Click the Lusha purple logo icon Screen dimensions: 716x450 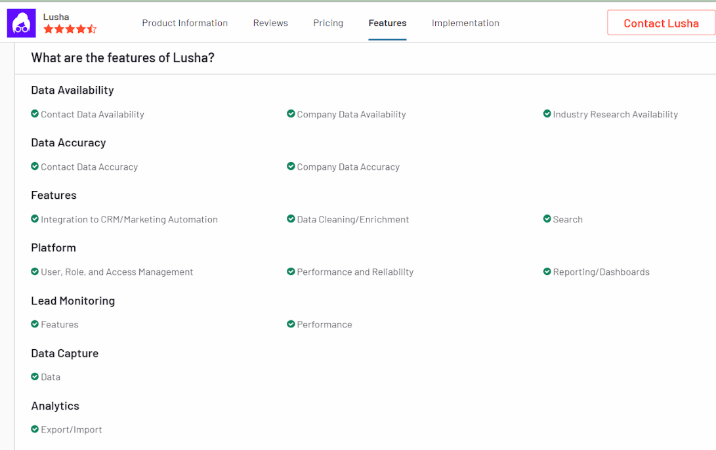point(21,23)
